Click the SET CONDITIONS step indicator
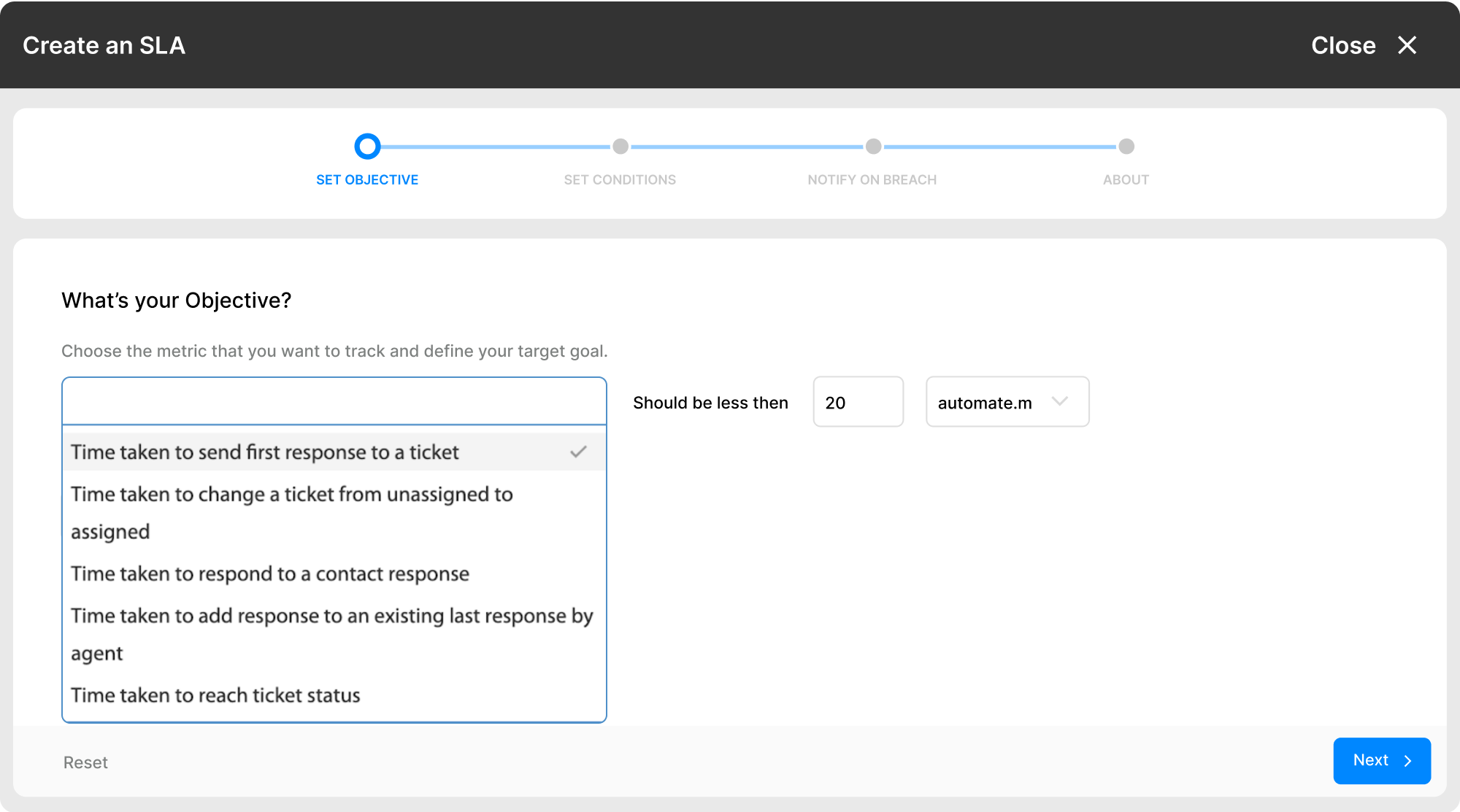This screenshot has width=1460, height=812. (x=619, y=147)
